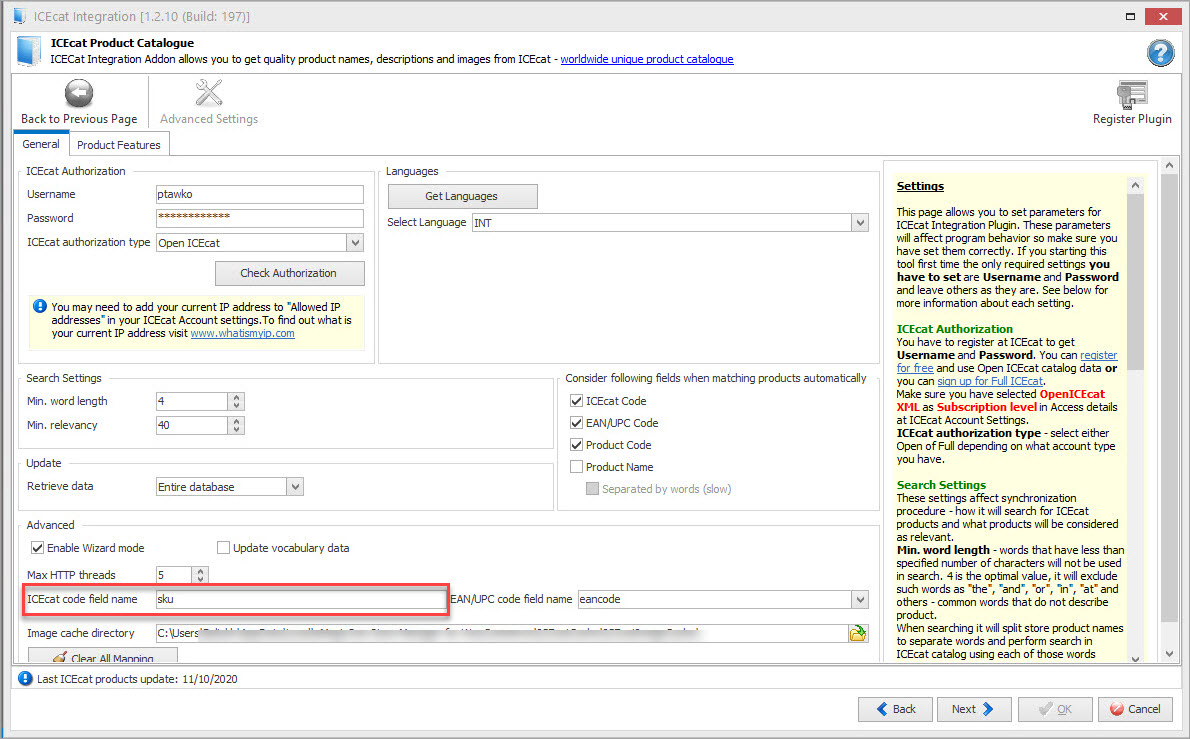Click the Settings heading in help panel
Viewport: 1190px width, 739px height.
tap(920, 186)
